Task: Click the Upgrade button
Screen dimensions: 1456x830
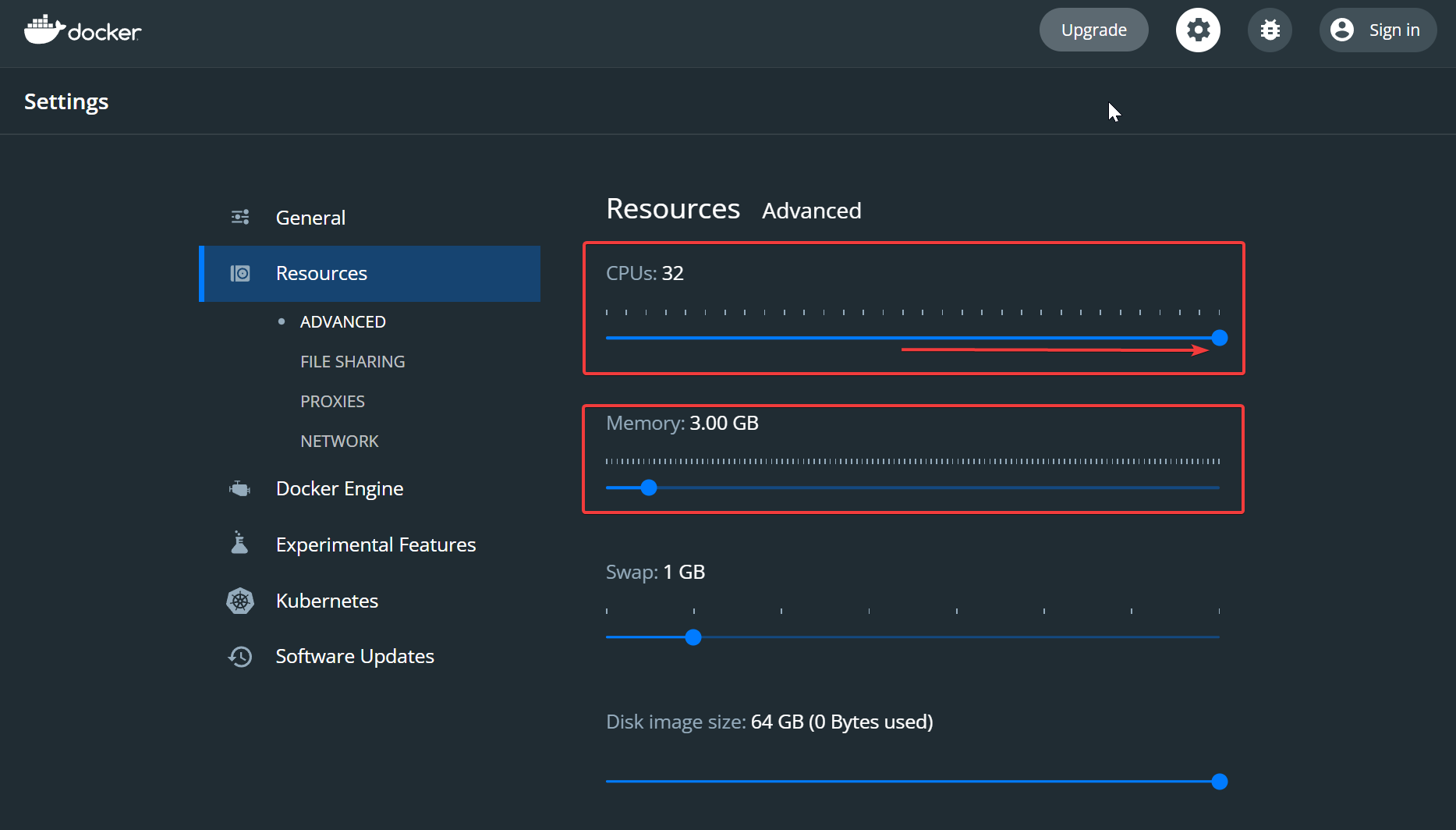Action: [x=1093, y=30]
